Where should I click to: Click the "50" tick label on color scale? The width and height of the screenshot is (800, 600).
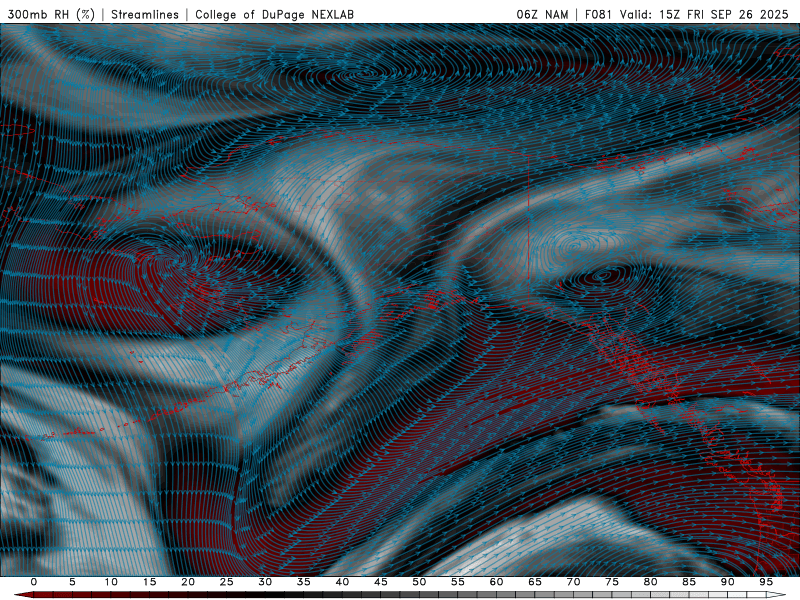419,582
